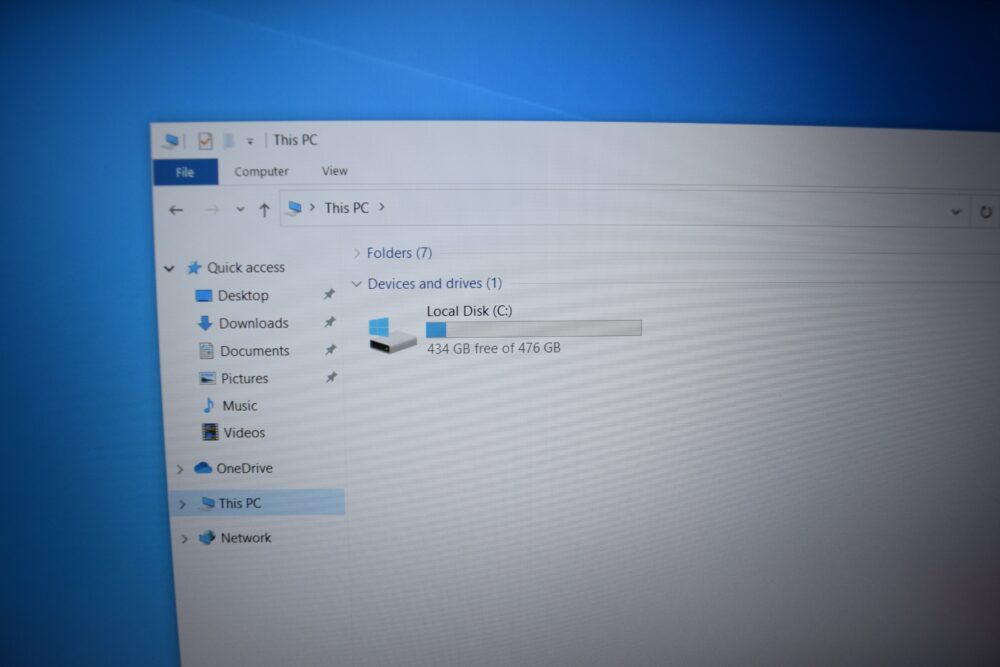Select the Local Disk (C:) drive icon

392,335
